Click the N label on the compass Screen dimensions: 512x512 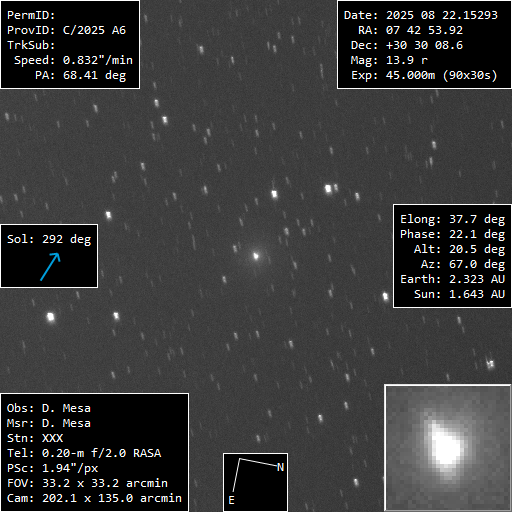(x=280, y=467)
